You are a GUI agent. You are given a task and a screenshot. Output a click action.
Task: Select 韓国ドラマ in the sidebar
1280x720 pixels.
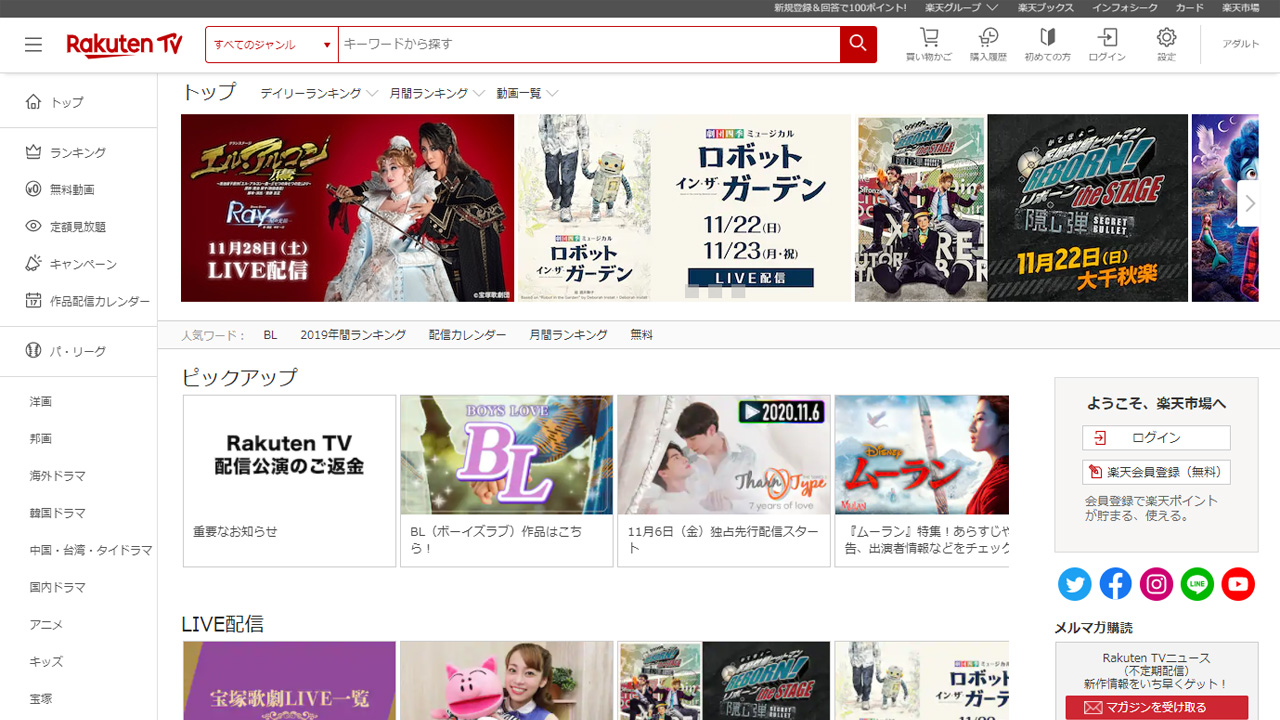(x=57, y=513)
